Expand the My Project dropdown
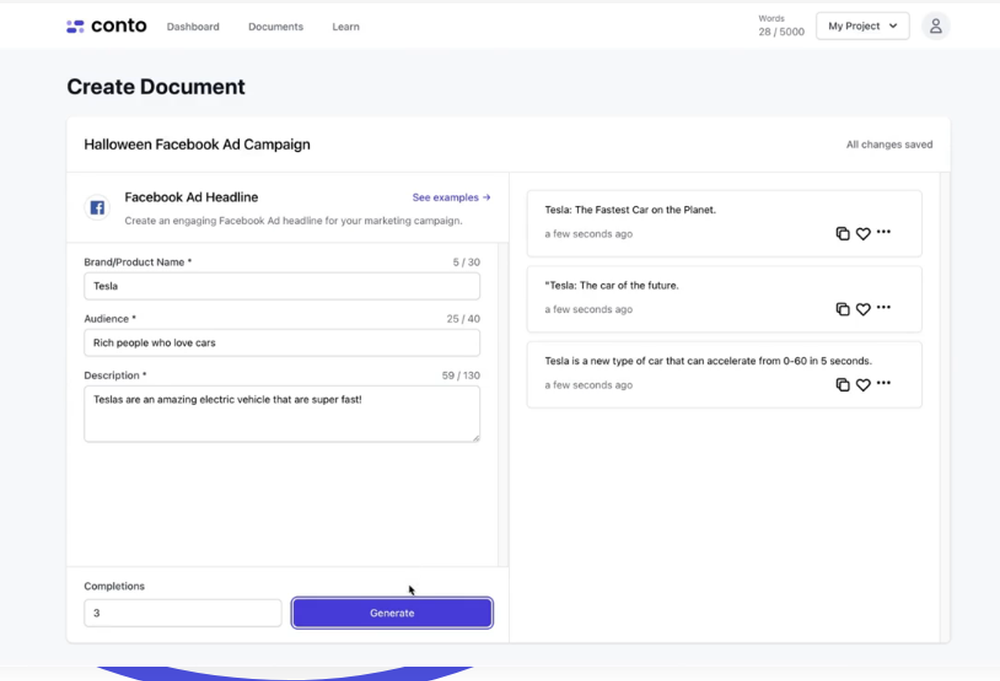The width and height of the screenshot is (1000, 681). click(x=862, y=26)
